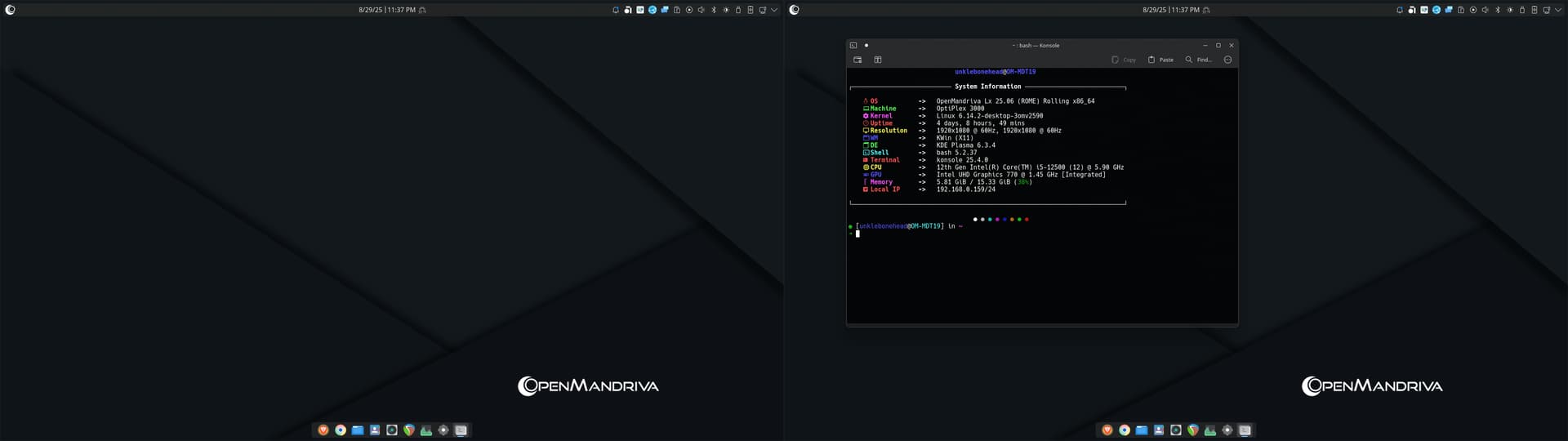Open System Settings gear in the left monitor's dock
This screenshot has width=1568, height=441.
tap(443, 430)
